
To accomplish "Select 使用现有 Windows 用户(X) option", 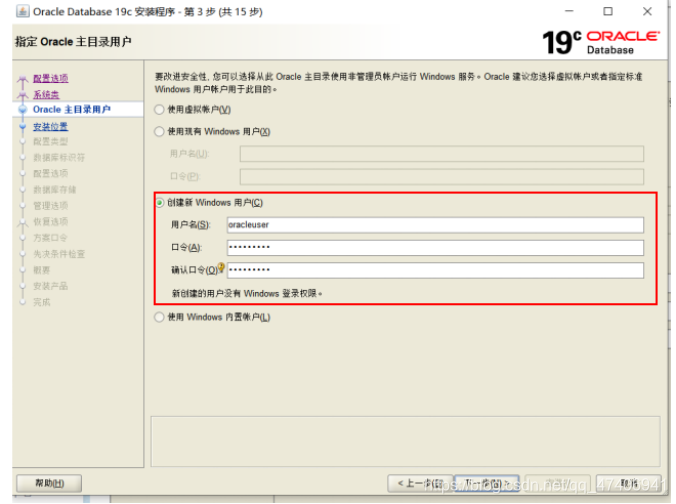I will [x=160, y=131].
